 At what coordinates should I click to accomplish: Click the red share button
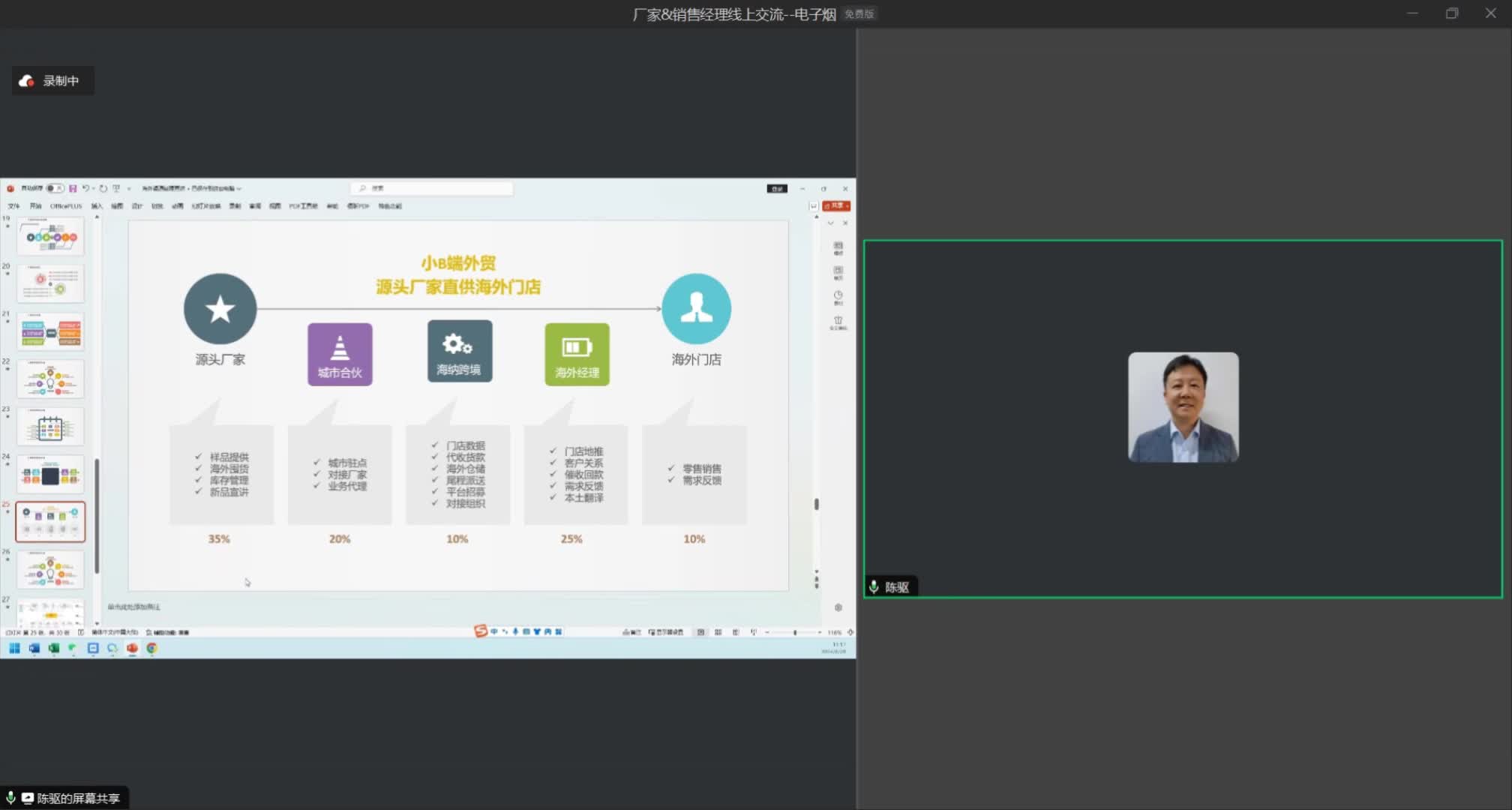pyautogui.click(x=836, y=205)
